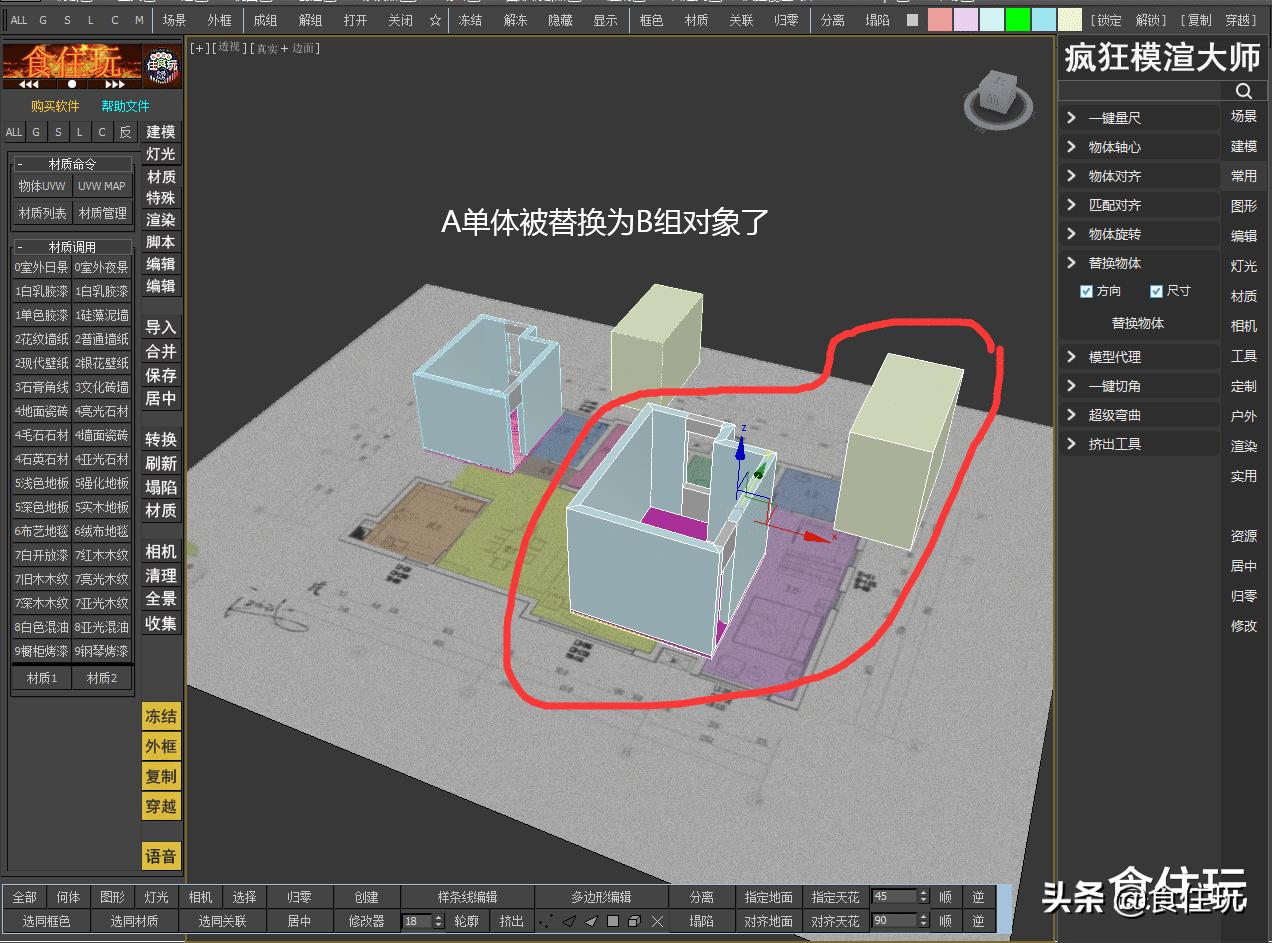Select the green color swatch in top toolbar
1272x943 pixels.
1017,18
